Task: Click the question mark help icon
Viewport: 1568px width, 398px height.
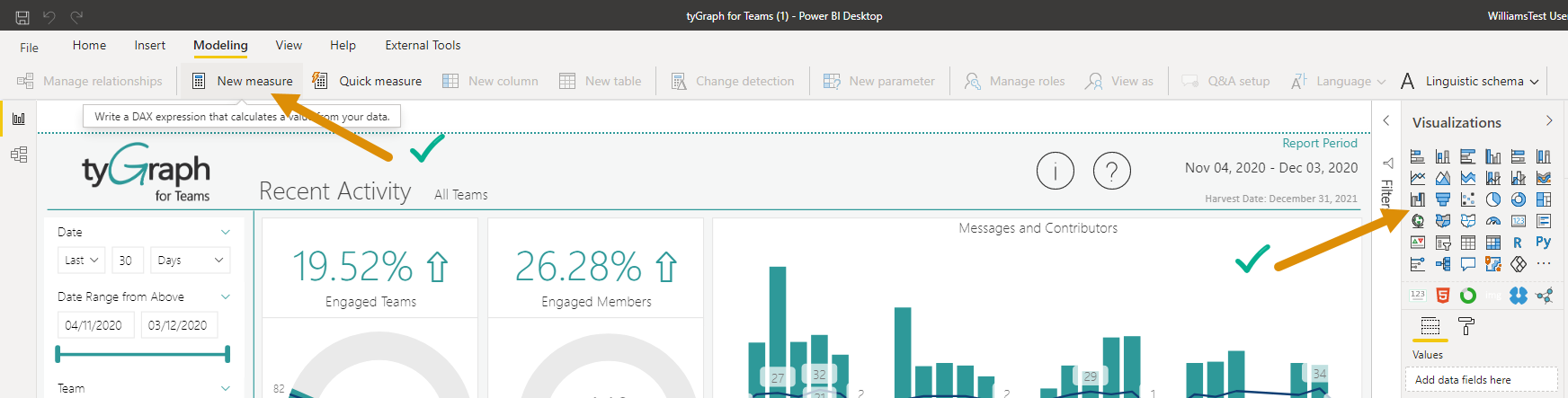Action: pyautogui.click(x=1111, y=171)
